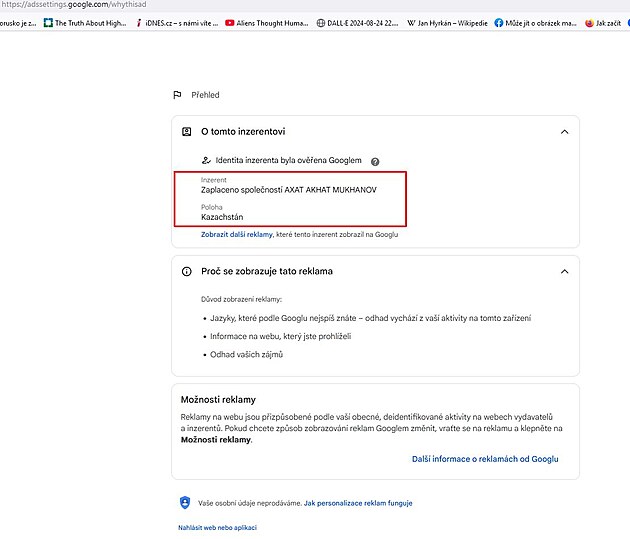Open The Truth About High... bookmark
Viewport: 630px width, 539px height.
point(85,23)
